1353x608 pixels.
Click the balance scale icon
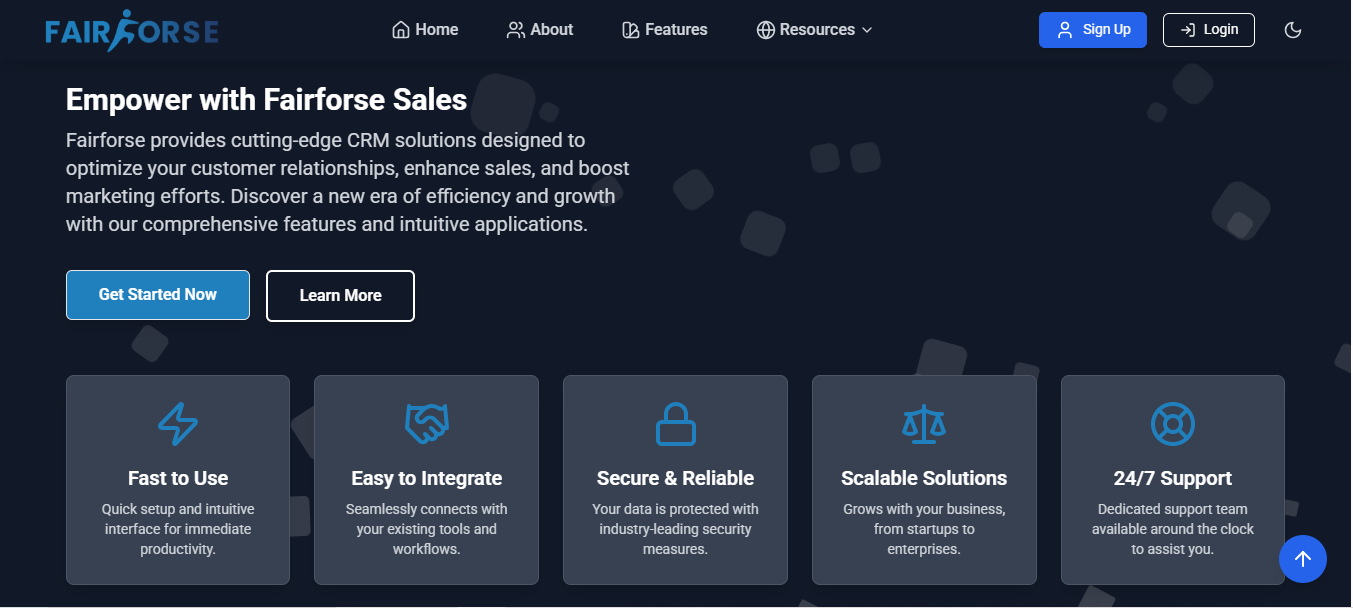[x=924, y=424]
